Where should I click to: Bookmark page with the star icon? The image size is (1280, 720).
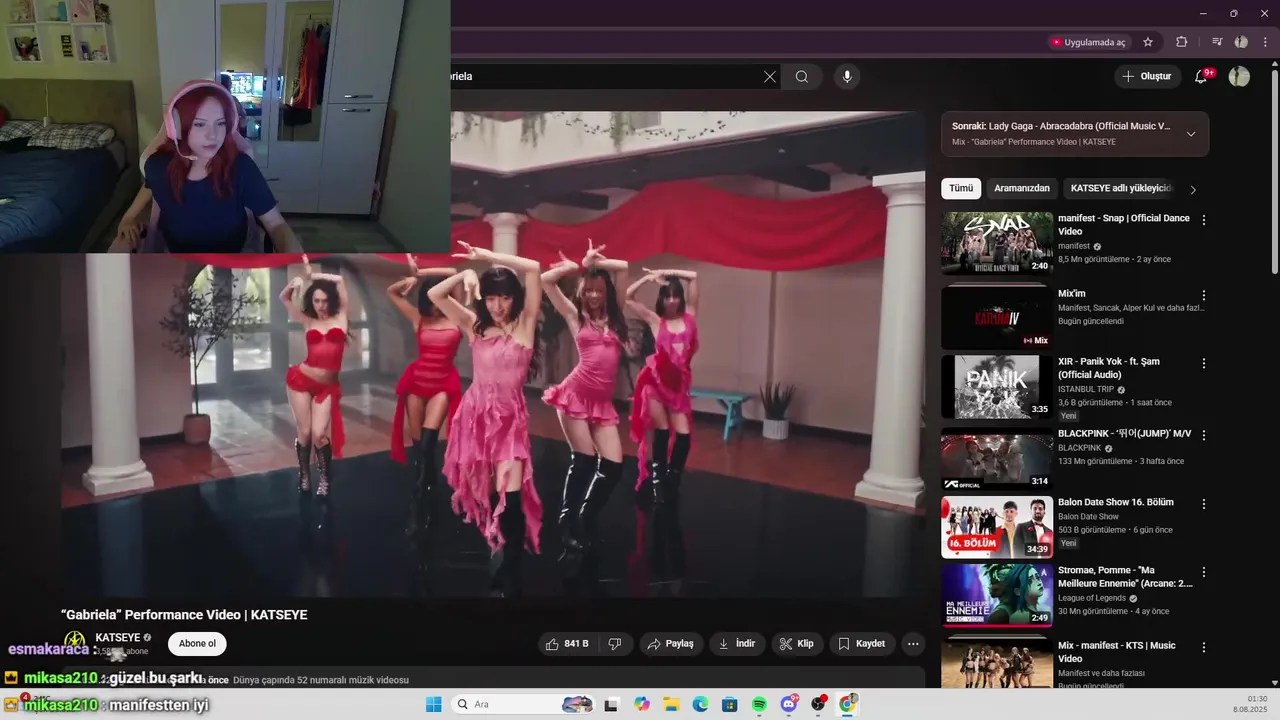[x=1148, y=42]
